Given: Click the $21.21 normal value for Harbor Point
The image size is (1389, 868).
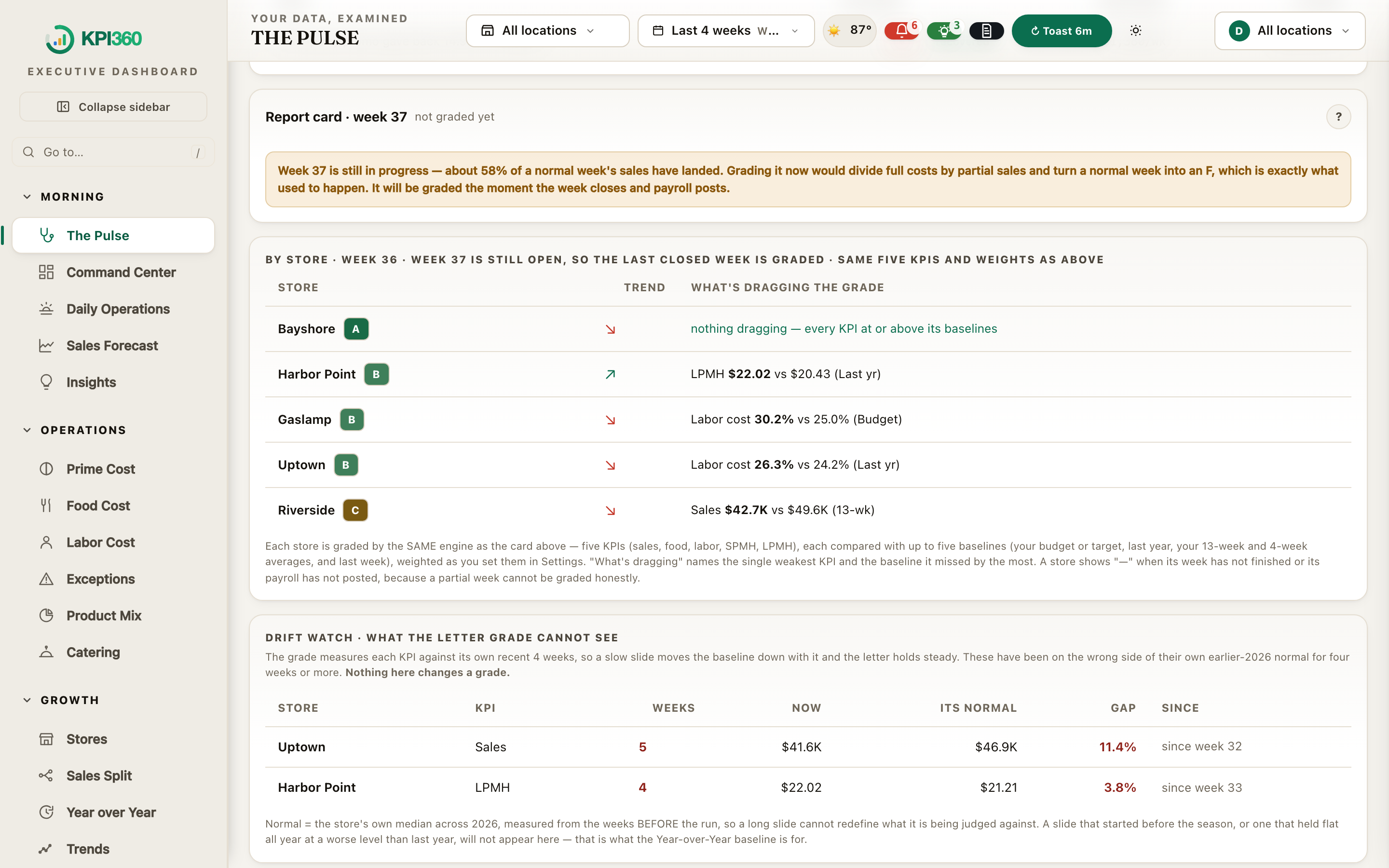Looking at the screenshot, I should (999, 787).
